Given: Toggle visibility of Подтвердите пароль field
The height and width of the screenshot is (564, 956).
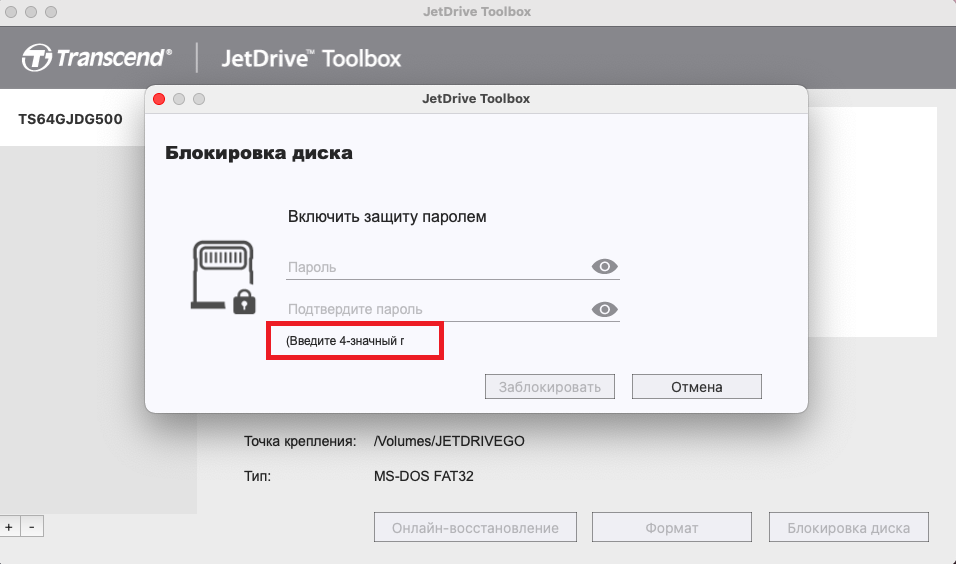Looking at the screenshot, I should tap(604, 309).
